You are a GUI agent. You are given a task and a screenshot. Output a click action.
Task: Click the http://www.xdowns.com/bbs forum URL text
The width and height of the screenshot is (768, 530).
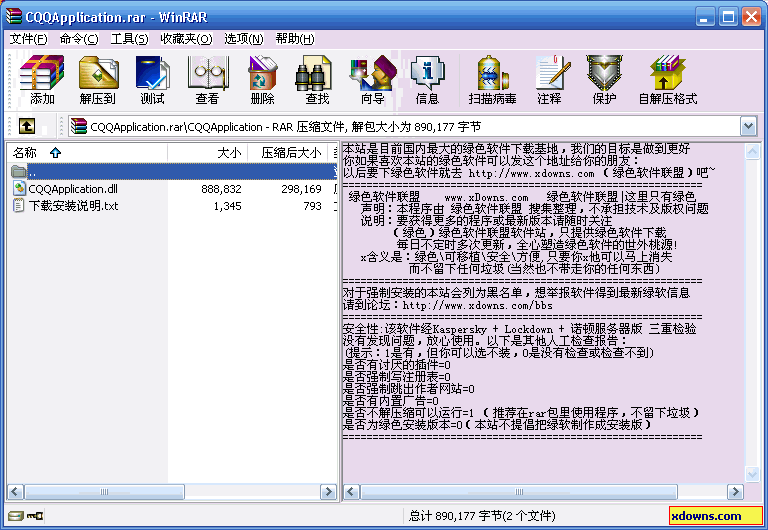point(478,305)
